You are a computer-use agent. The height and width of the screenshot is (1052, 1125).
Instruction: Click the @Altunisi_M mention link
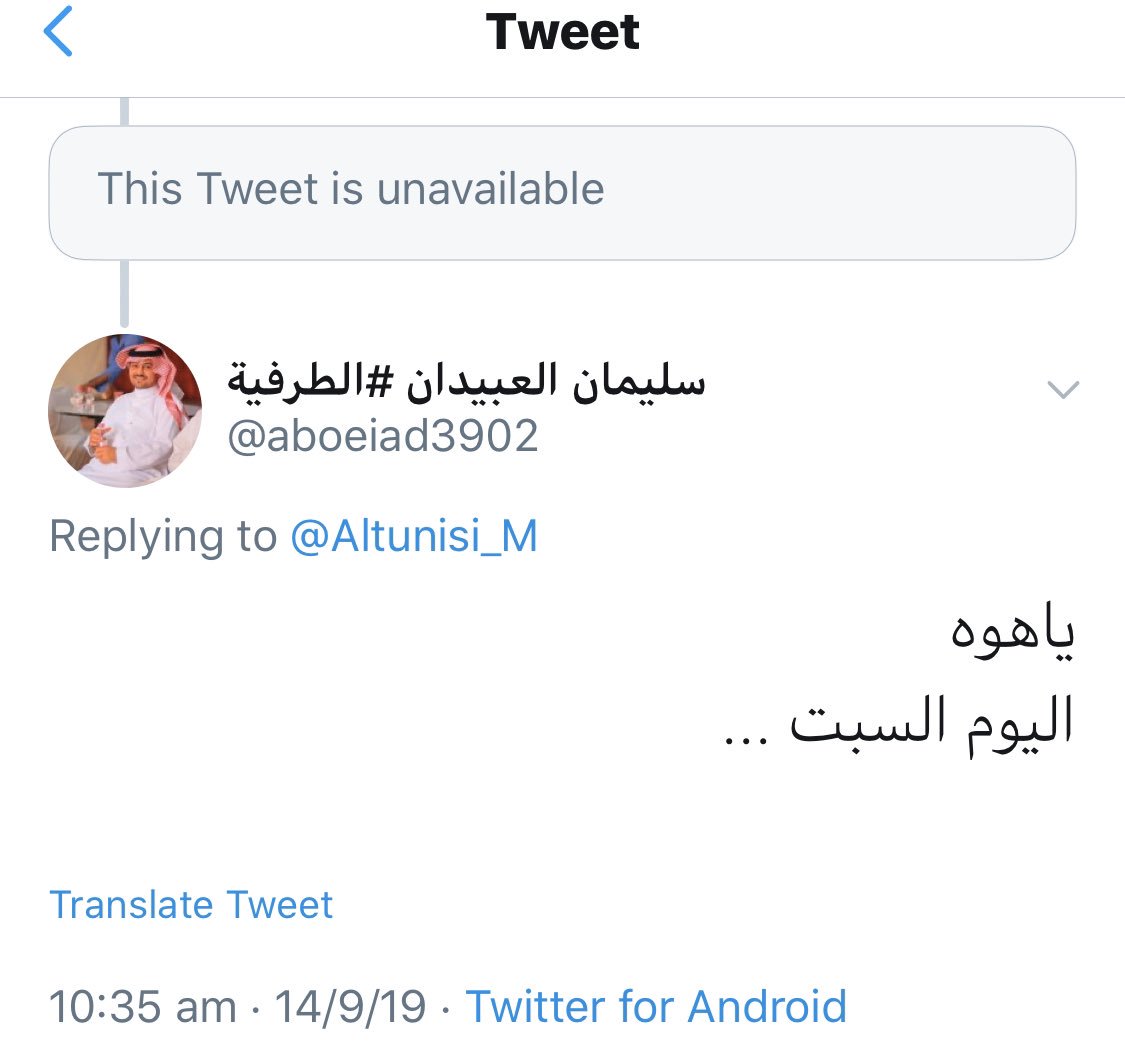click(x=414, y=537)
